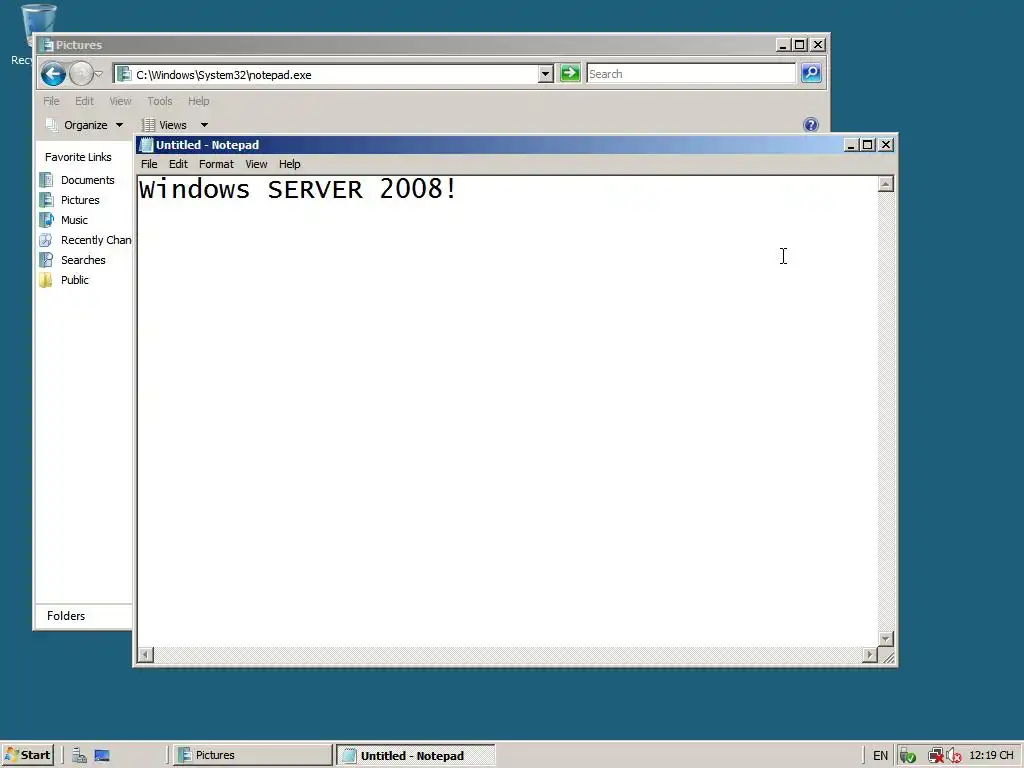Viewport: 1024px width, 768px height.
Task: Open Notepad File menu
Action: click(149, 164)
